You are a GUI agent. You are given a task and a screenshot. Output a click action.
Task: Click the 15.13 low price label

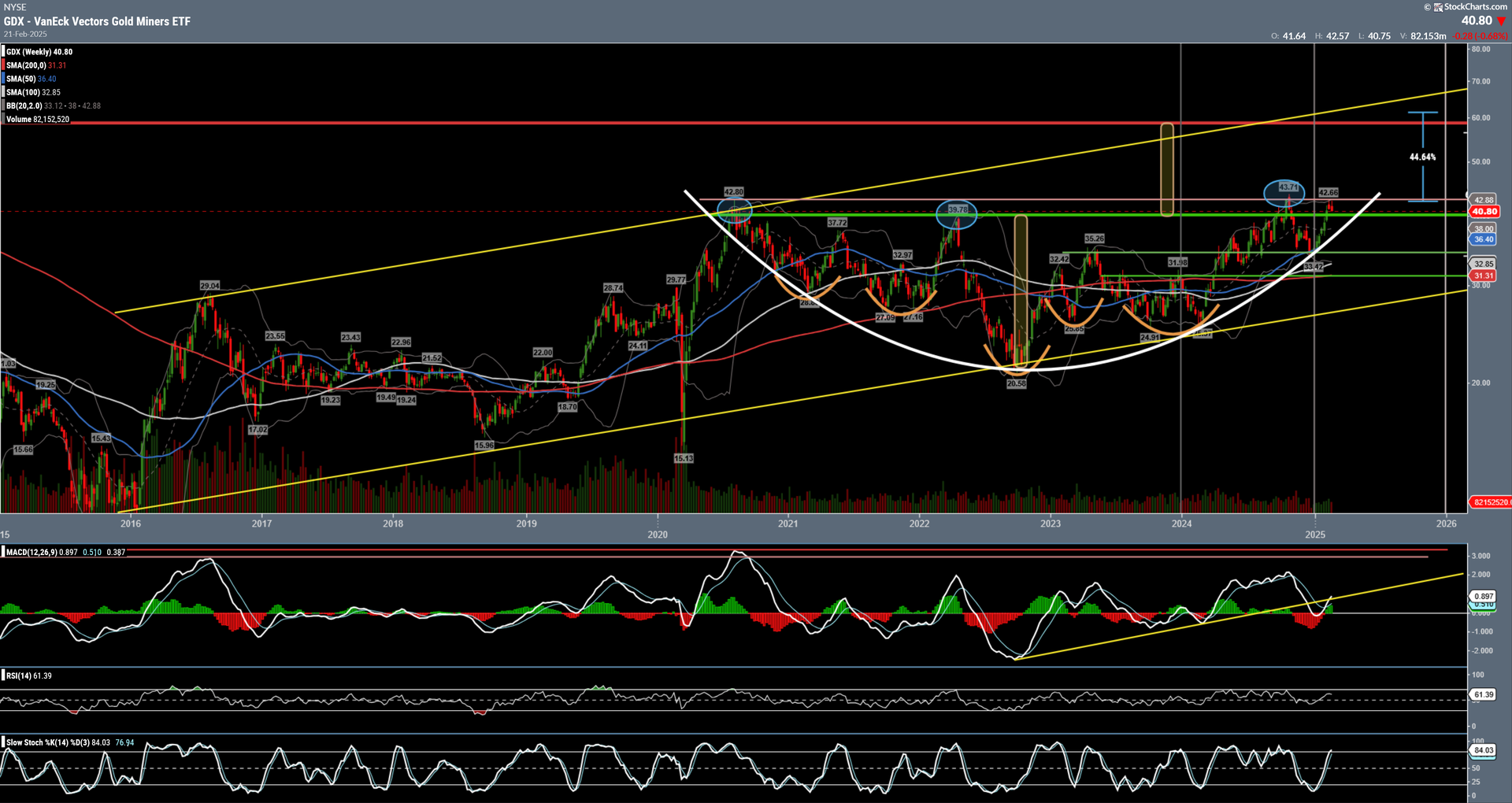(x=684, y=458)
